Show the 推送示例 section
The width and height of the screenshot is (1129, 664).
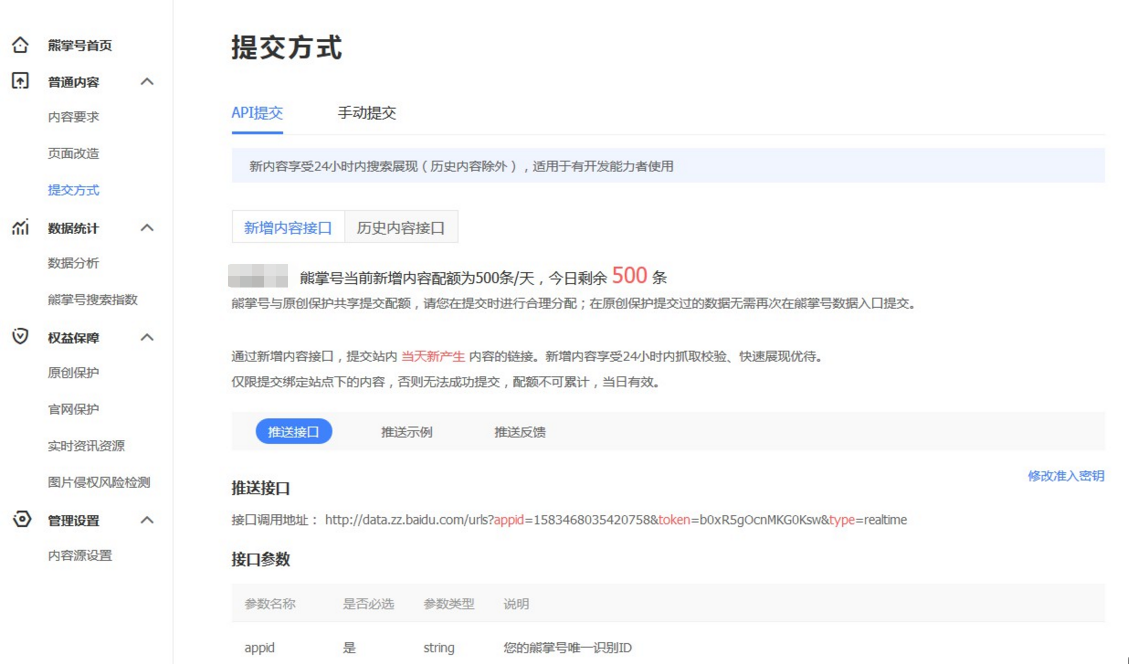pos(407,432)
